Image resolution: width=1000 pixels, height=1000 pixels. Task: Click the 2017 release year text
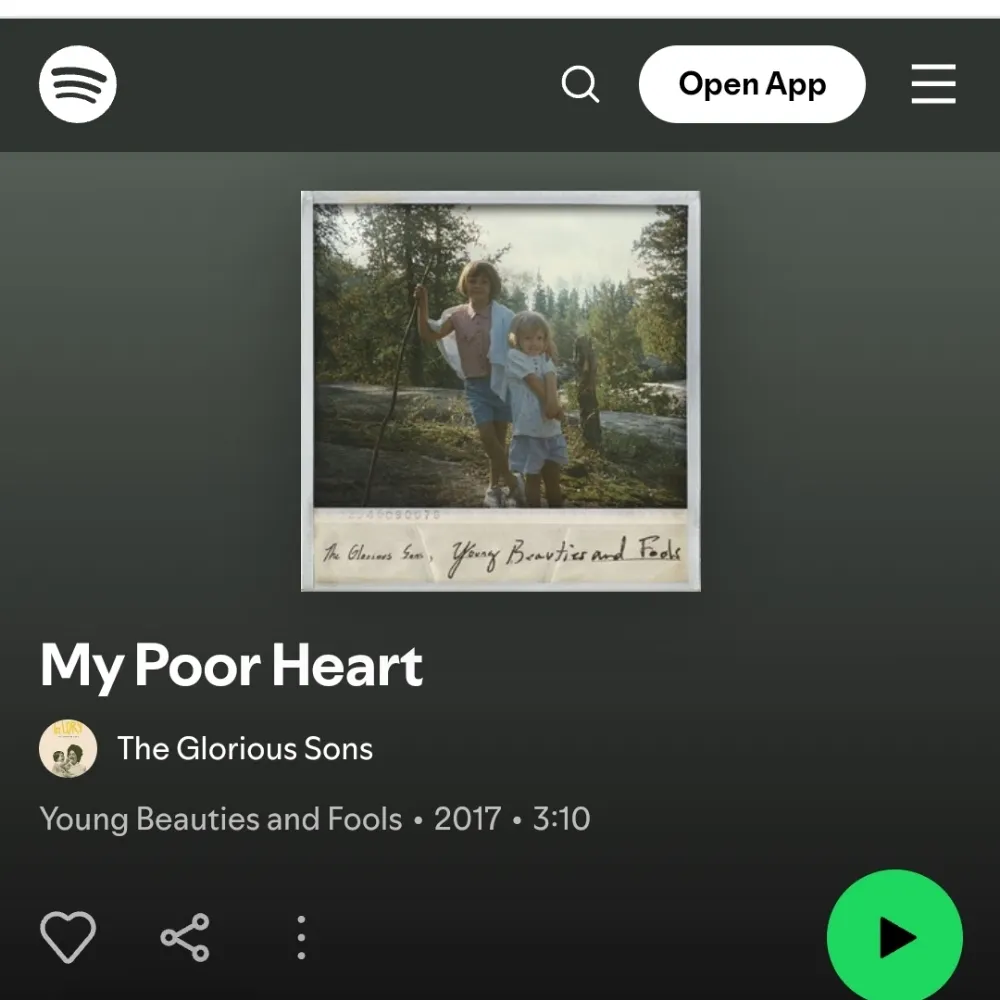(x=467, y=818)
